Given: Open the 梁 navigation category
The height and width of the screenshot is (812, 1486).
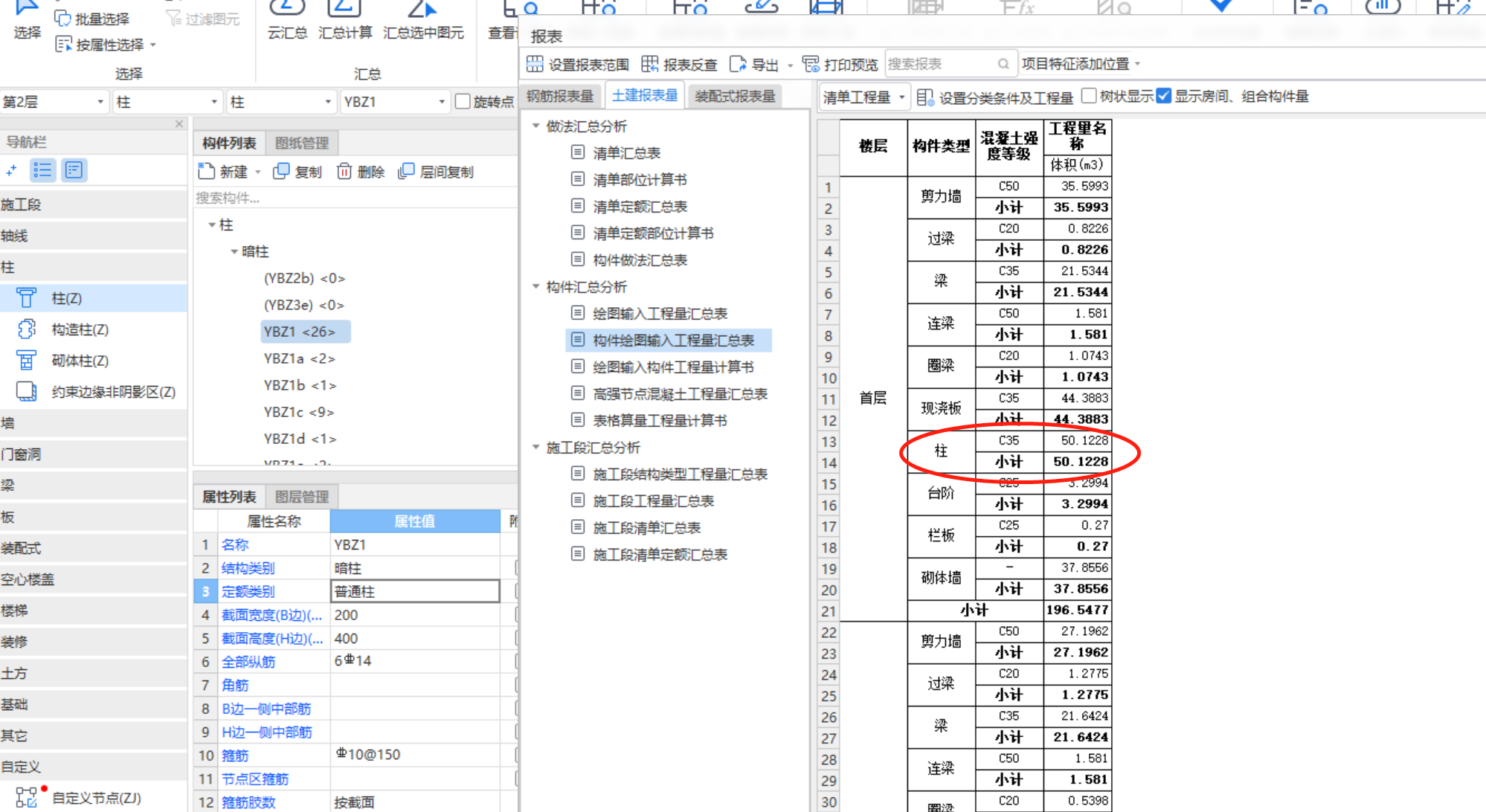Looking at the screenshot, I should [x=94, y=486].
